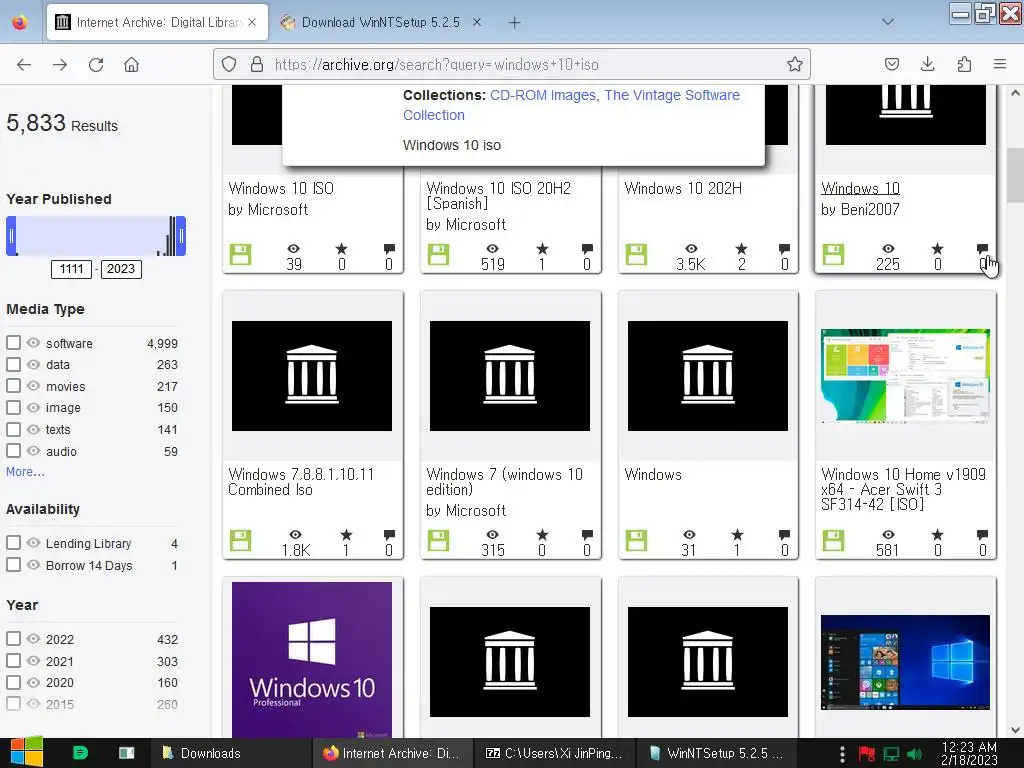Click reviews bubble on Windows 7 windows 10 edition card

(x=587, y=535)
